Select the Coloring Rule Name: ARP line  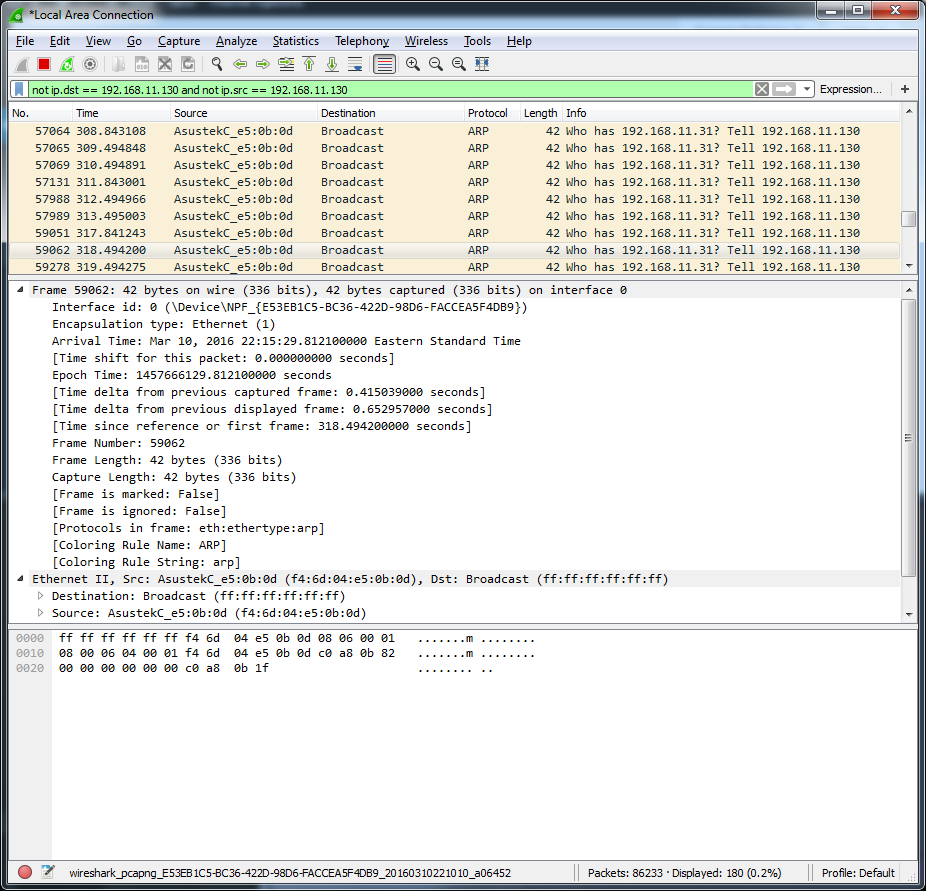tap(139, 545)
